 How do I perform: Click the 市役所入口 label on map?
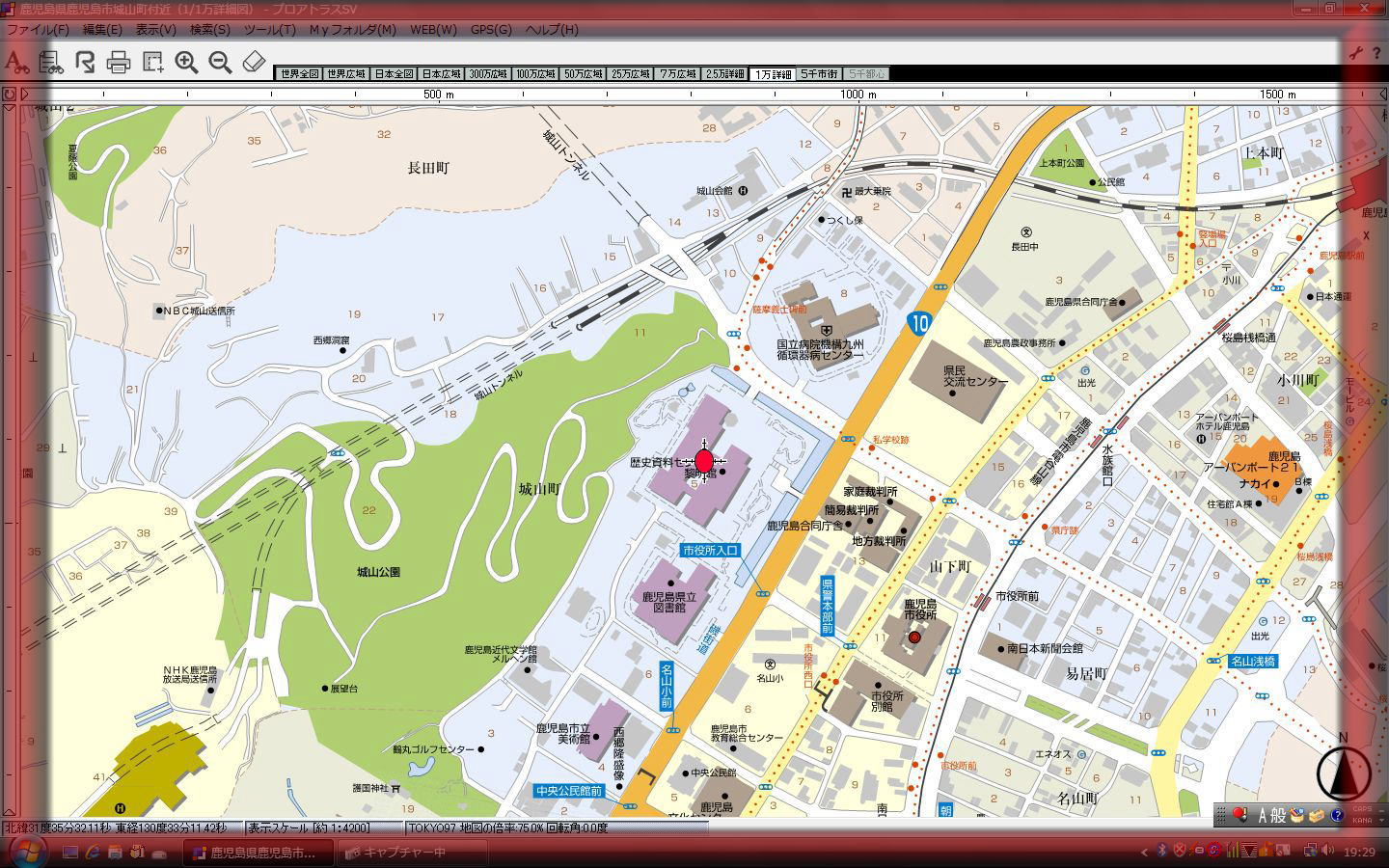(710, 551)
